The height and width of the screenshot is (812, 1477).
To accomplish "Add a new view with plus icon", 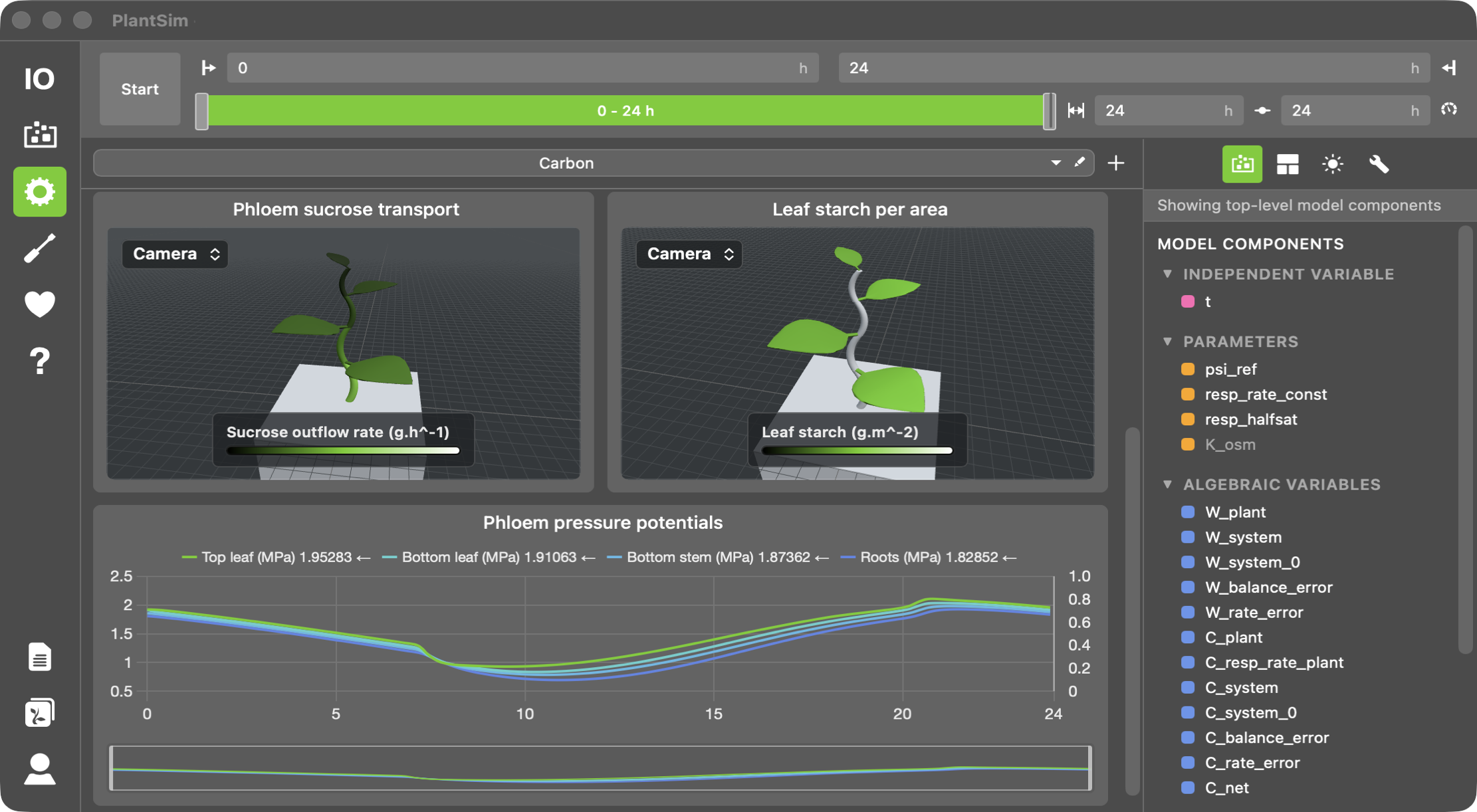I will tap(1116, 163).
